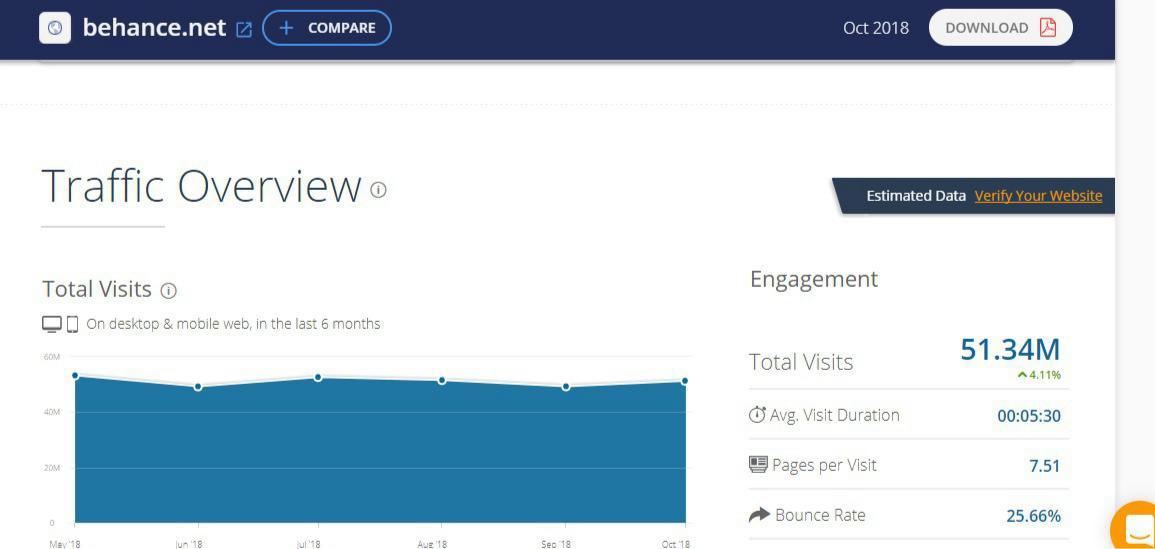The height and width of the screenshot is (549, 1155).
Task: Click the 40M y-axis label
Action: point(52,413)
